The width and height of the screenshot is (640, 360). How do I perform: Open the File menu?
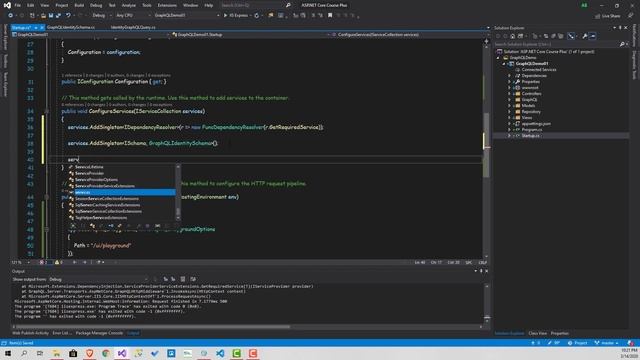pos(18,5)
